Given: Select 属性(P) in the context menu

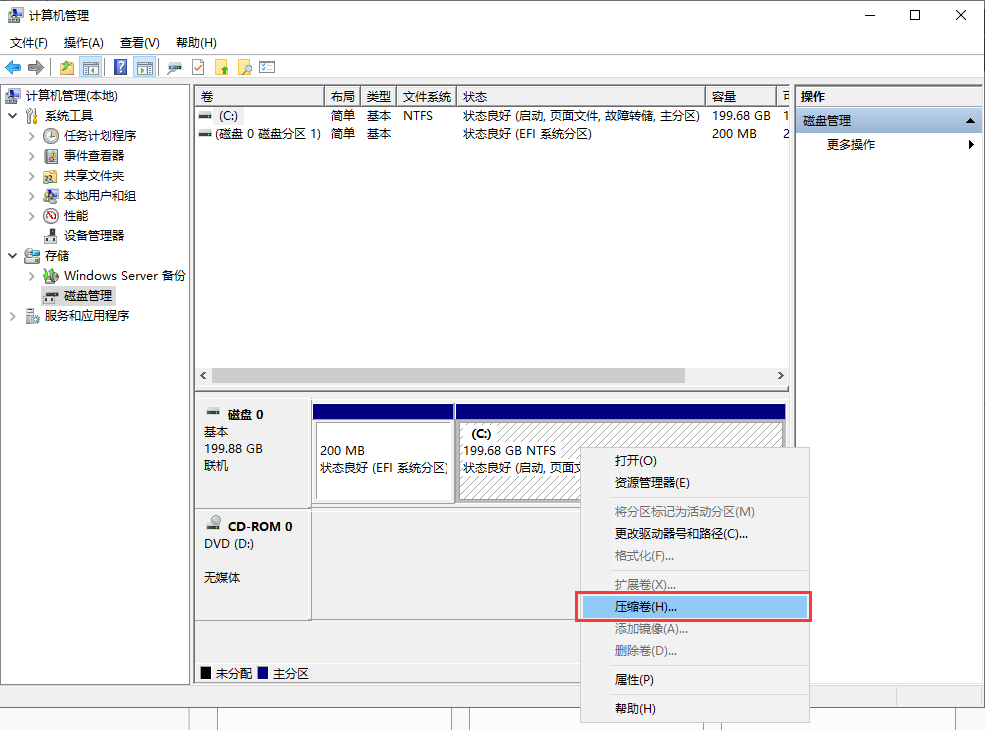Looking at the screenshot, I should [x=634, y=680].
